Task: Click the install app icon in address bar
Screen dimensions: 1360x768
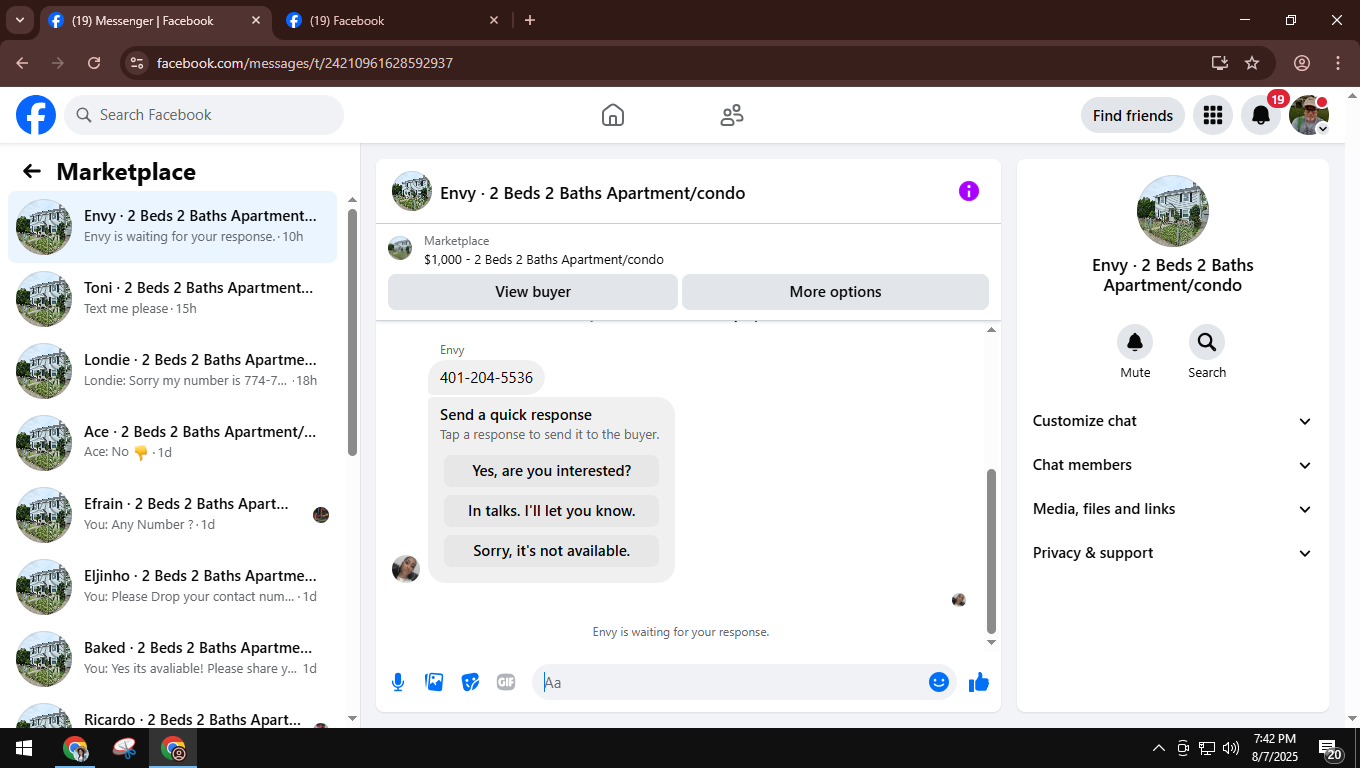Action: tap(1220, 63)
